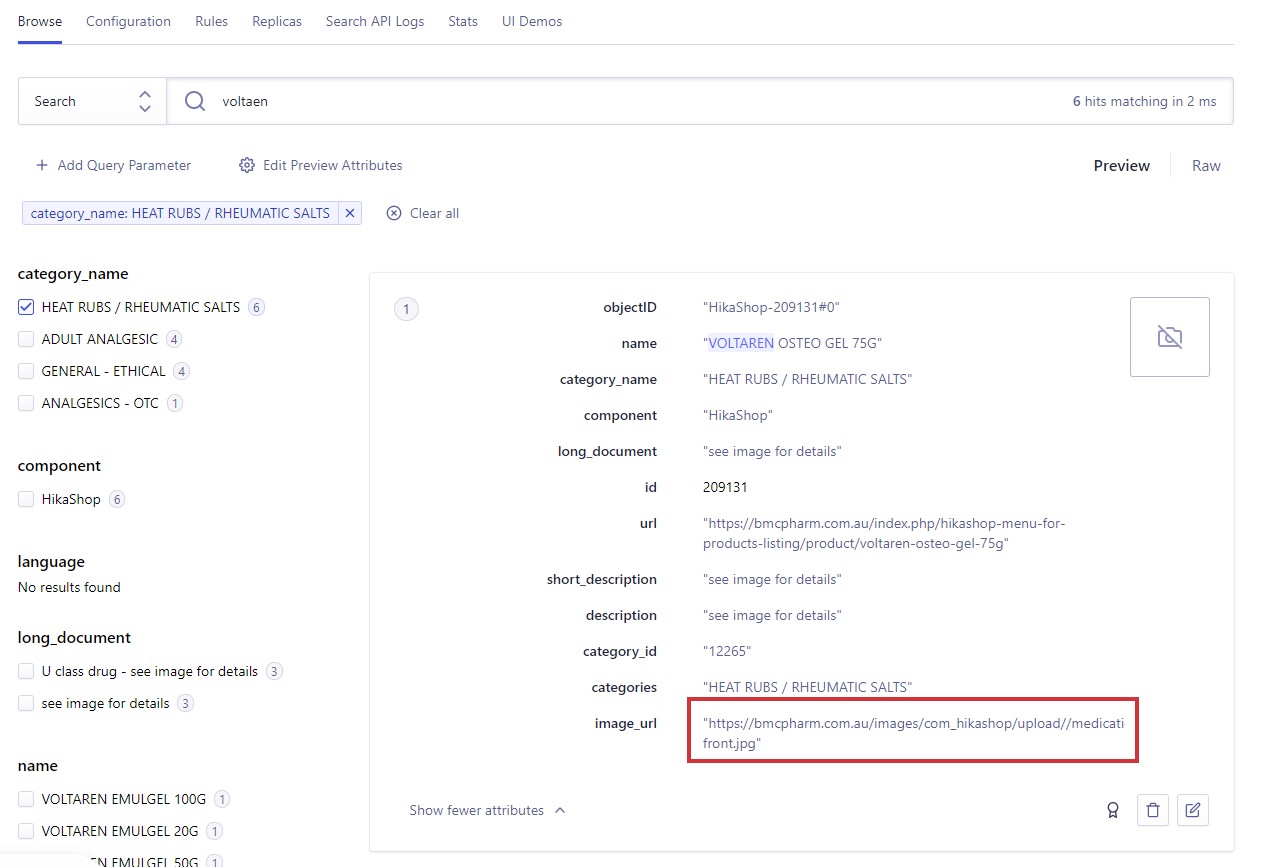This screenshot has width=1264, height=867.
Task: Collapse with Show fewer attributes
Action: 487,810
